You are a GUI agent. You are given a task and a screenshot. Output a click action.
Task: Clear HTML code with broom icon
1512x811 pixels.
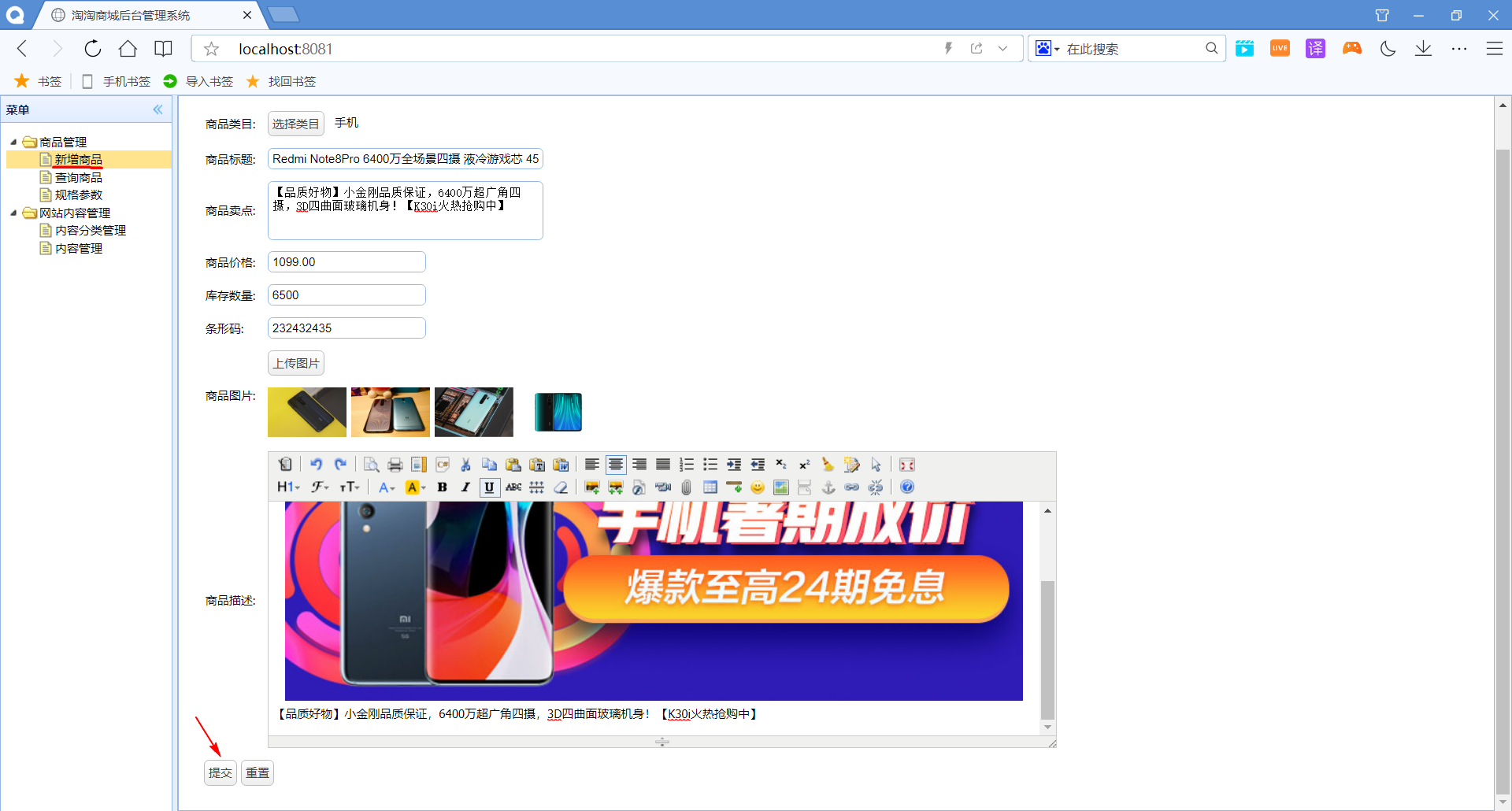pyautogui.click(x=828, y=465)
